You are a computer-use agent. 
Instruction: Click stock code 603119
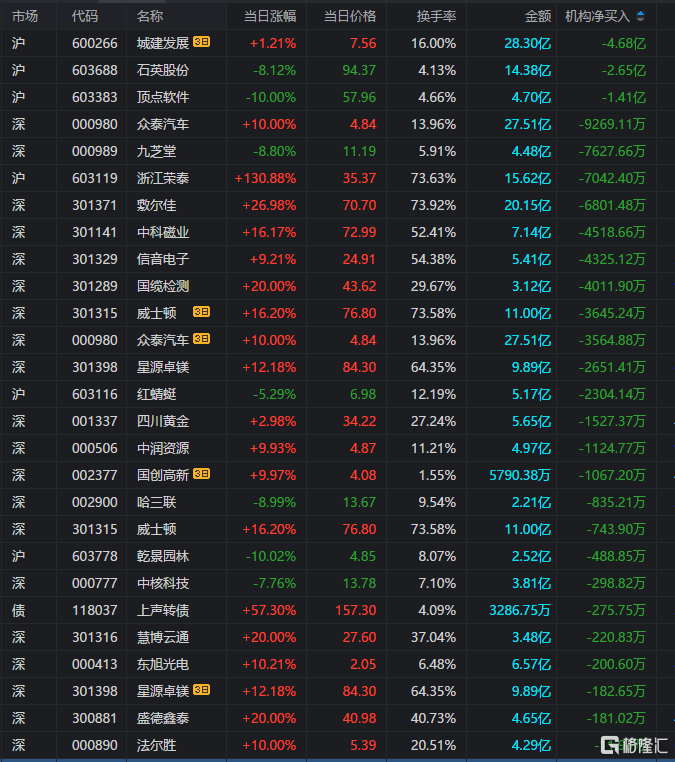pyautogui.click(x=95, y=178)
